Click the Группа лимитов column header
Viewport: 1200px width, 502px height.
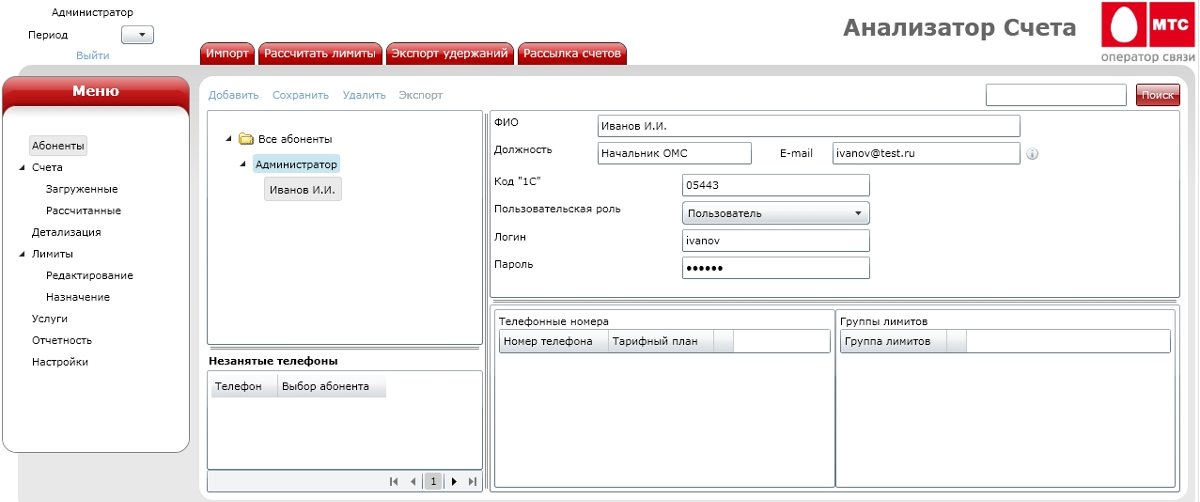click(x=893, y=342)
